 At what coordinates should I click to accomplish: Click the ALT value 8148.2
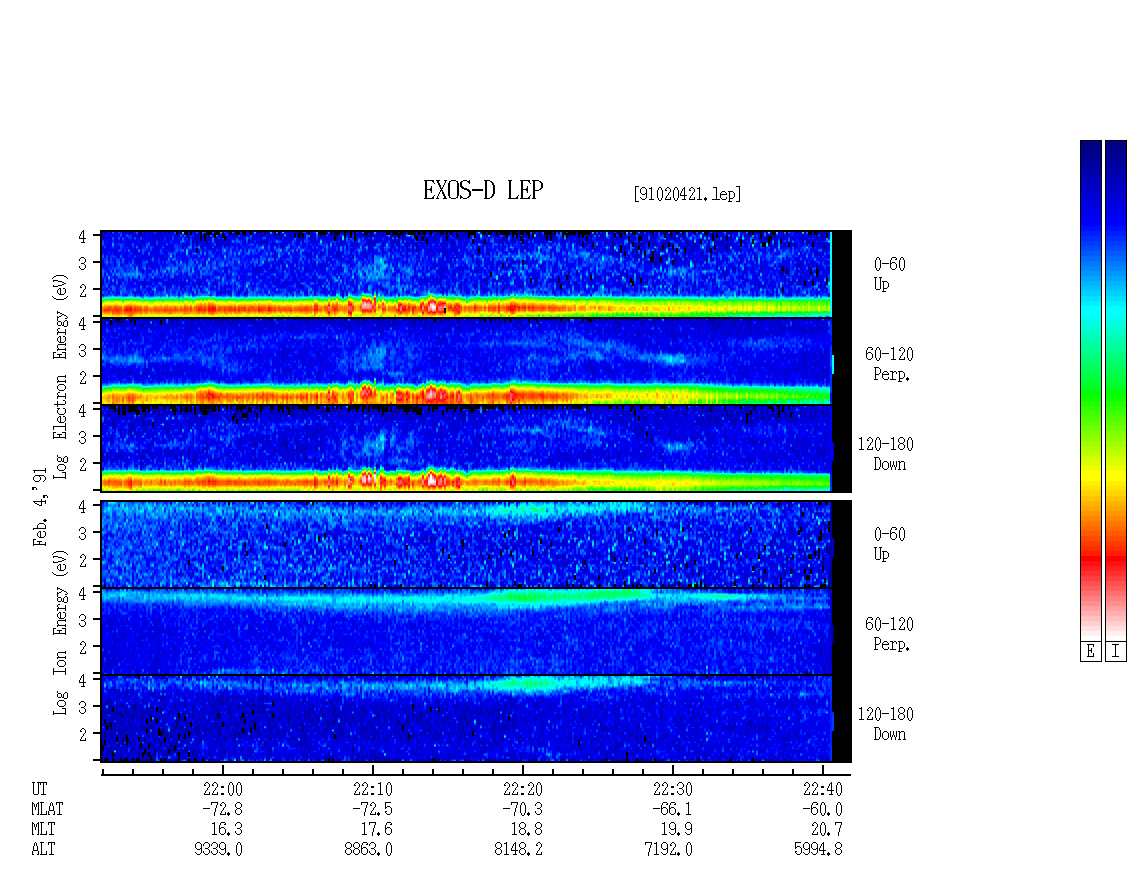pos(518,850)
